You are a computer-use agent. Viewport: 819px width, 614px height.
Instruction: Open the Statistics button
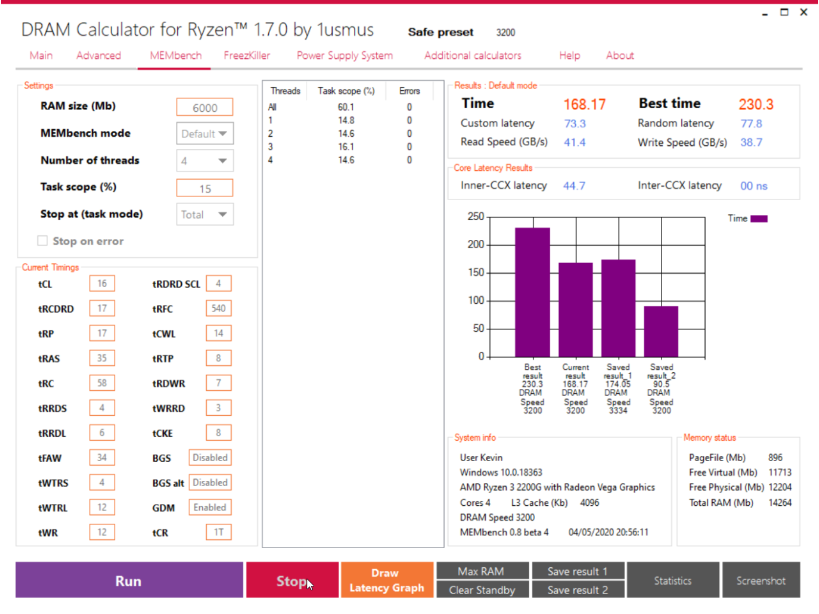[x=673, y=581]
